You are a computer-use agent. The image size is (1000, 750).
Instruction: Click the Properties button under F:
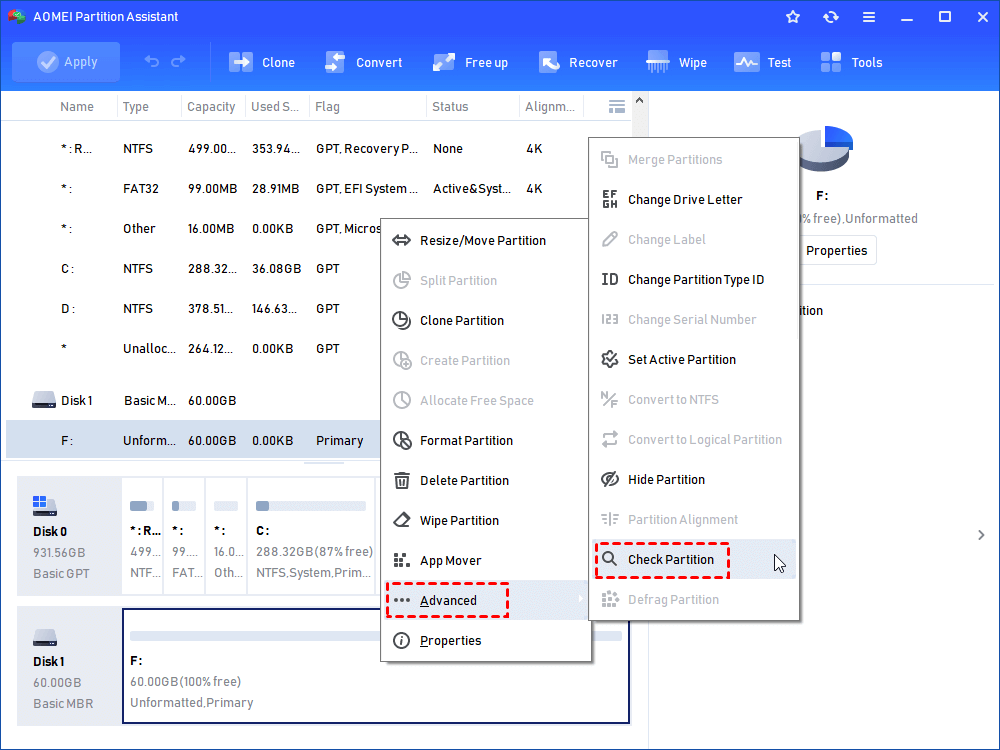click(x=836, y=251)
